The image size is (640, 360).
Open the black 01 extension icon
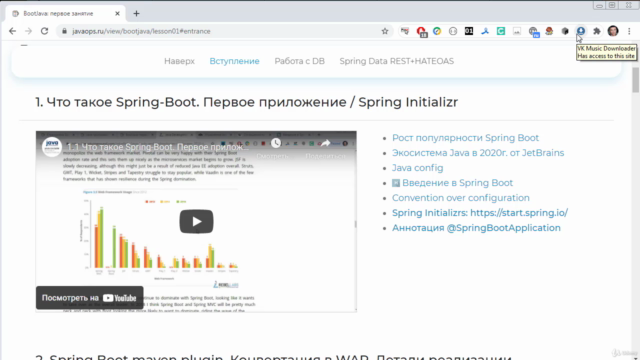469,31
